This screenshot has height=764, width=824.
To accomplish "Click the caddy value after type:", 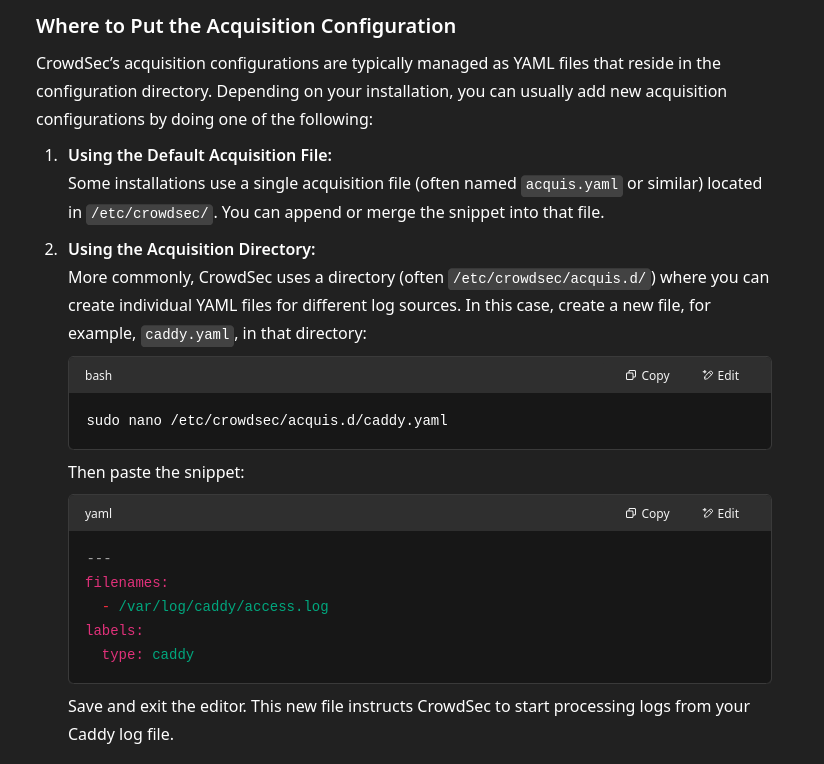I will pyautogui.click(x=173, y=654).
